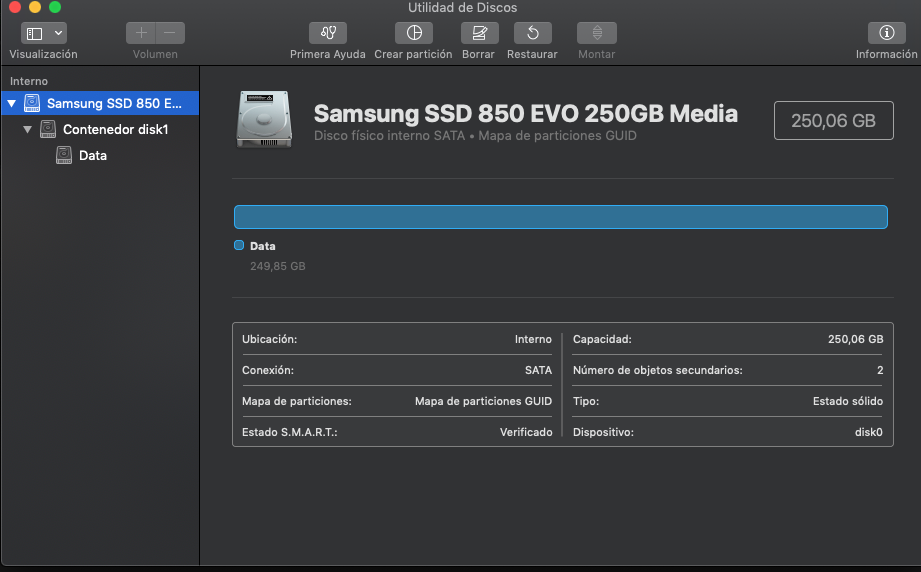Click the Capacidad label
Viewport: 921px width, 572px height.
pos(602,339)
